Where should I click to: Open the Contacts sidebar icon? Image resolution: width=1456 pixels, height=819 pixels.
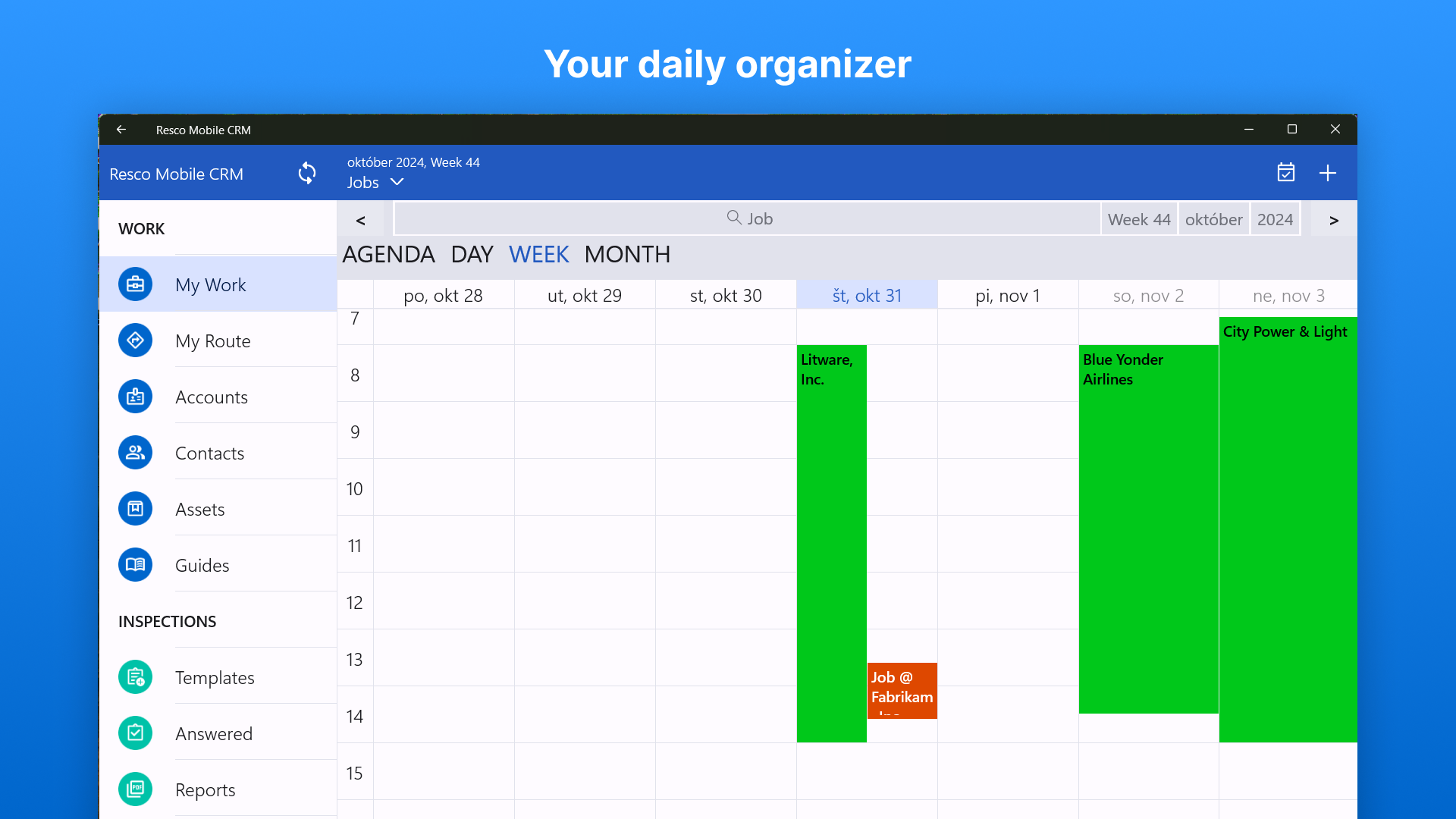[135, 453]
